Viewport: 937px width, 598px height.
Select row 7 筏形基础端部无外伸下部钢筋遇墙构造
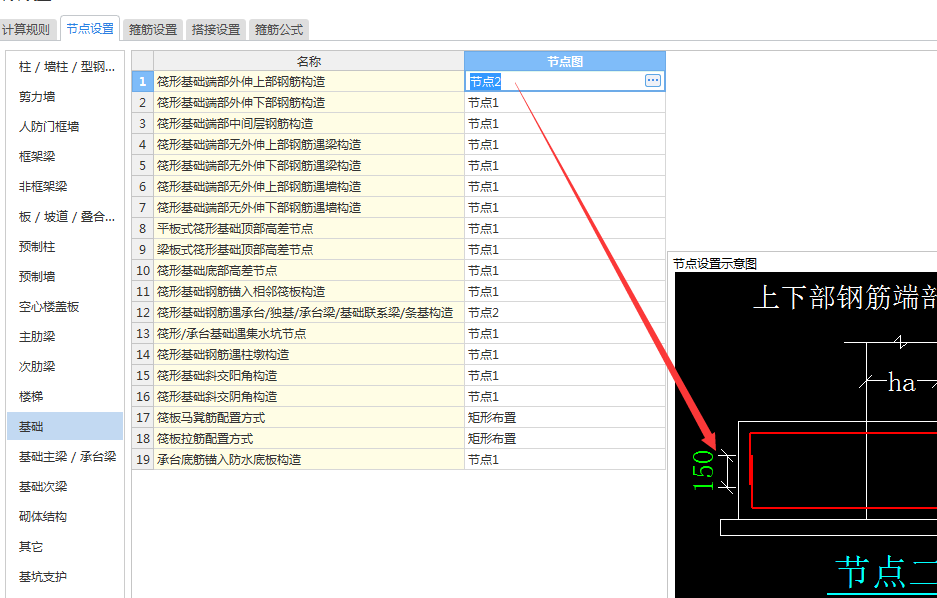[309, 207]
